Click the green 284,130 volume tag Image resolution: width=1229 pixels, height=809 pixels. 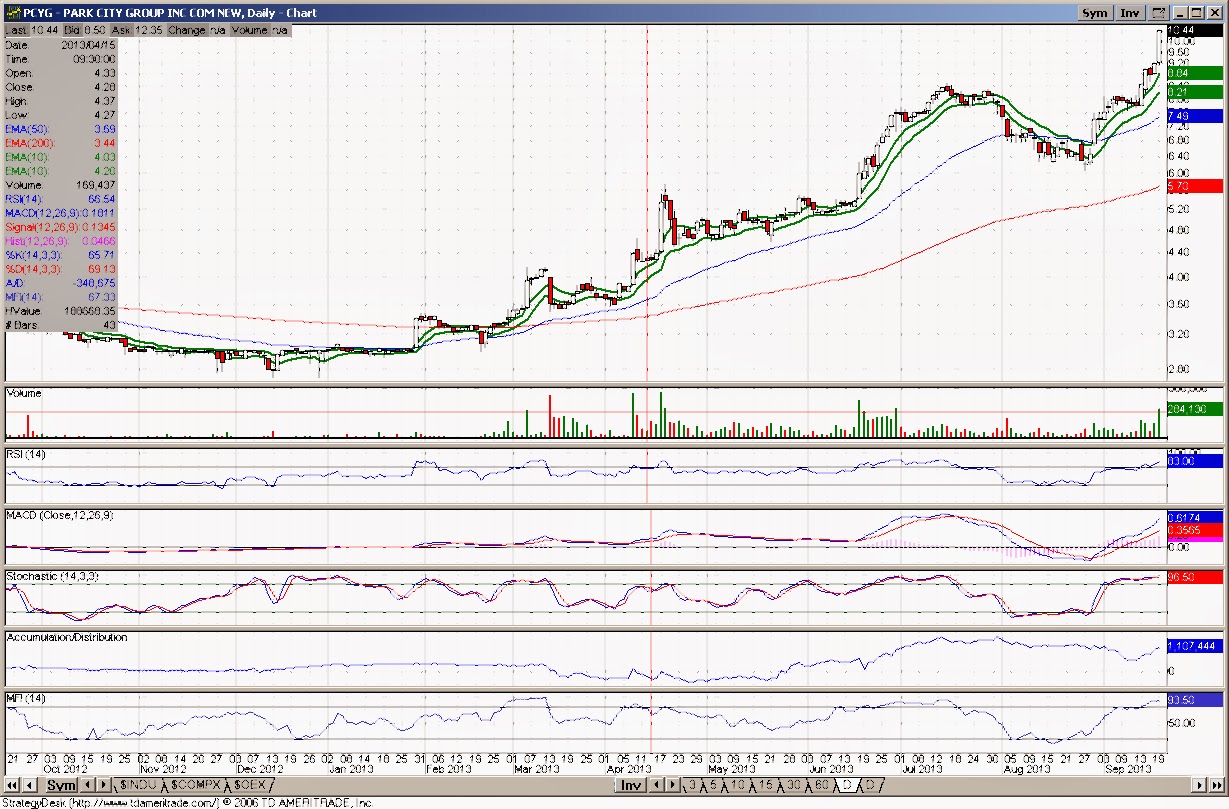click(x=1194, y=409)
